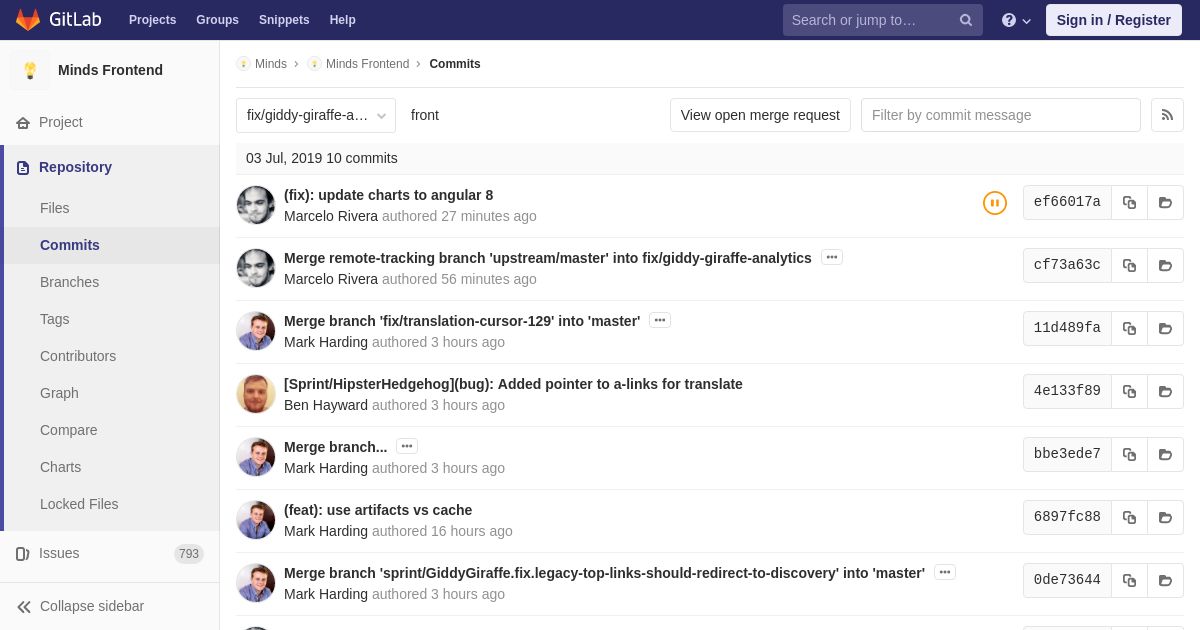Click Minds Frontend breadcrumb link
This screenshot has width=1200, height=630.
[367, 64]
